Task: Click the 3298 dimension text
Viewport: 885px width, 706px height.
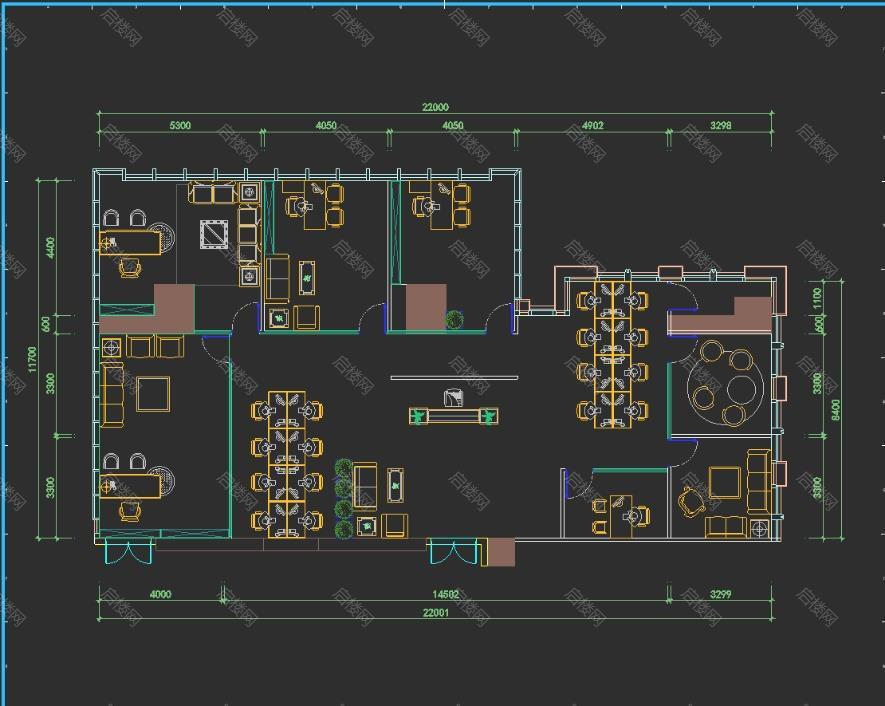Action: tap(721, 125)
